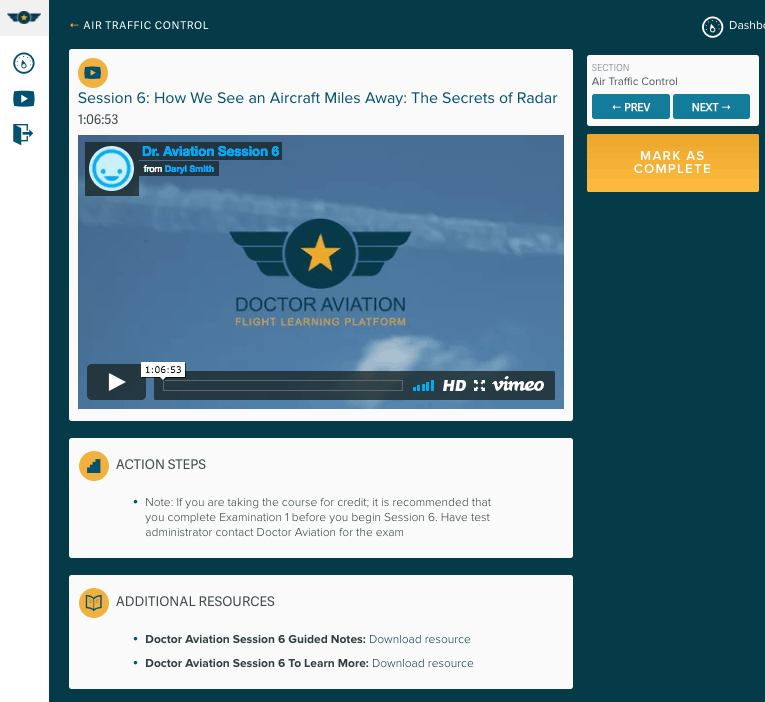This screenshot has width=765, height=702.
Task: Download the Session 6 Guided Notes resource
Action: (420, 639)
